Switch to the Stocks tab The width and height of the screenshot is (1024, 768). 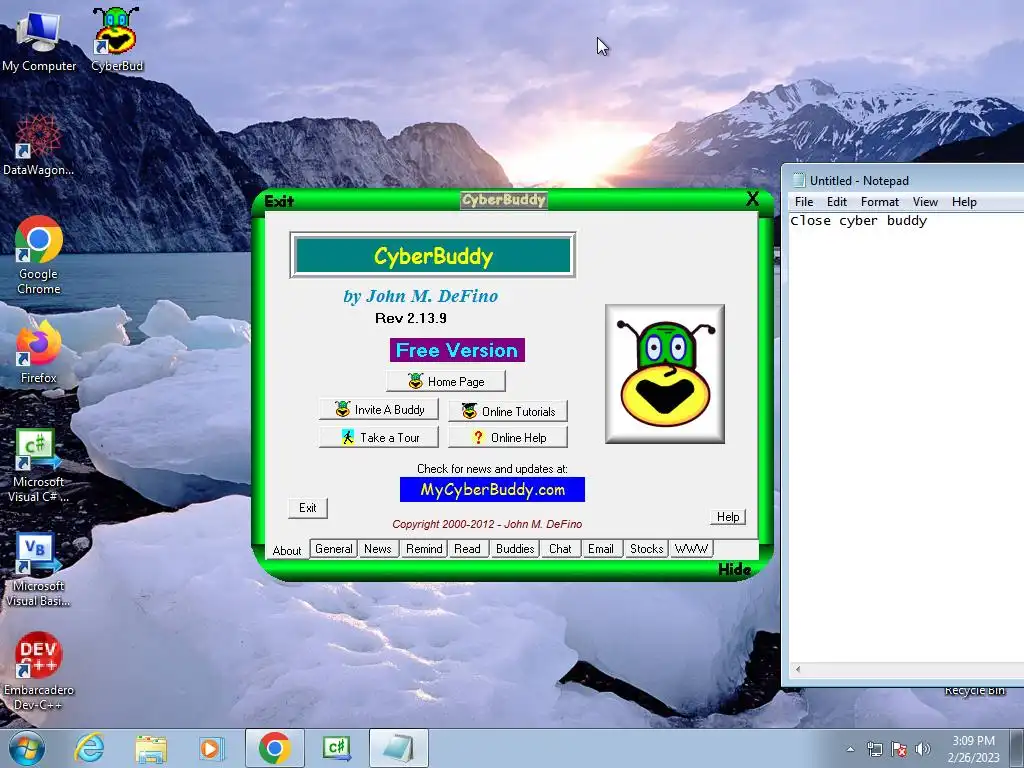pyautogui.click(x=647, y=549)
